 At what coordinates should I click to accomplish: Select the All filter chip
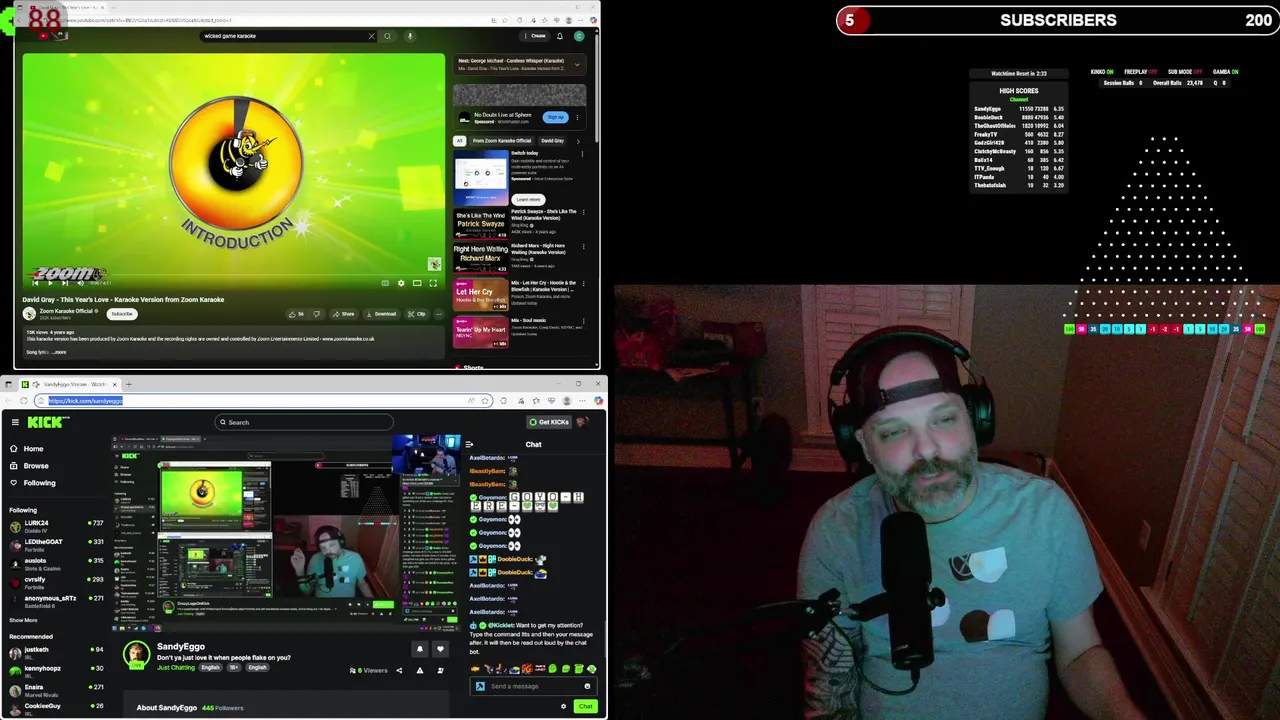point(460,141)
